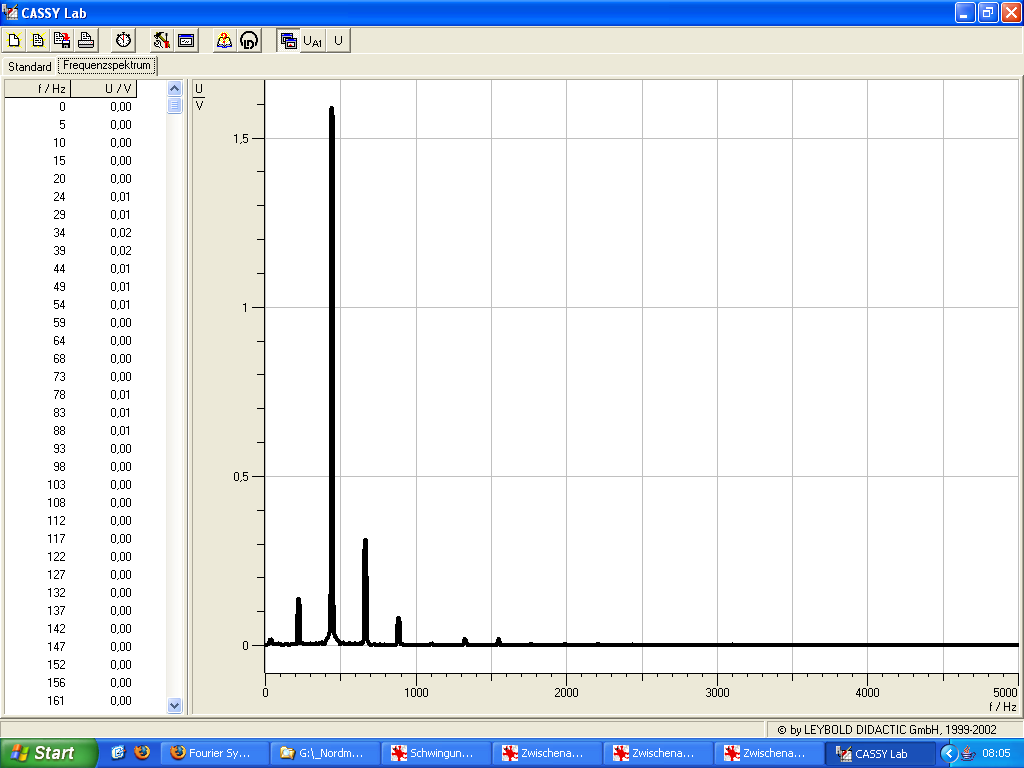Toggle the display windows arrangement button
The width and height of the screenshot is (1024, 768).
click(x=288, y=41)
